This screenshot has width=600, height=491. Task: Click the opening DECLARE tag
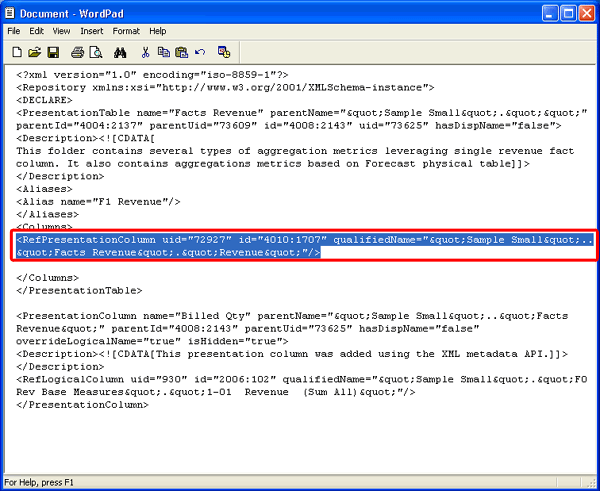click(x=44, y=100)
